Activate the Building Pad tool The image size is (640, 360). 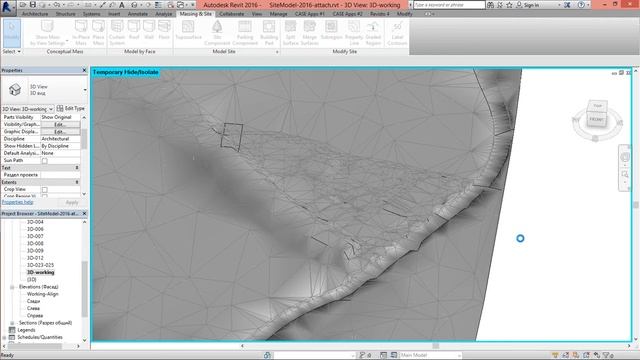pos(269,32)
